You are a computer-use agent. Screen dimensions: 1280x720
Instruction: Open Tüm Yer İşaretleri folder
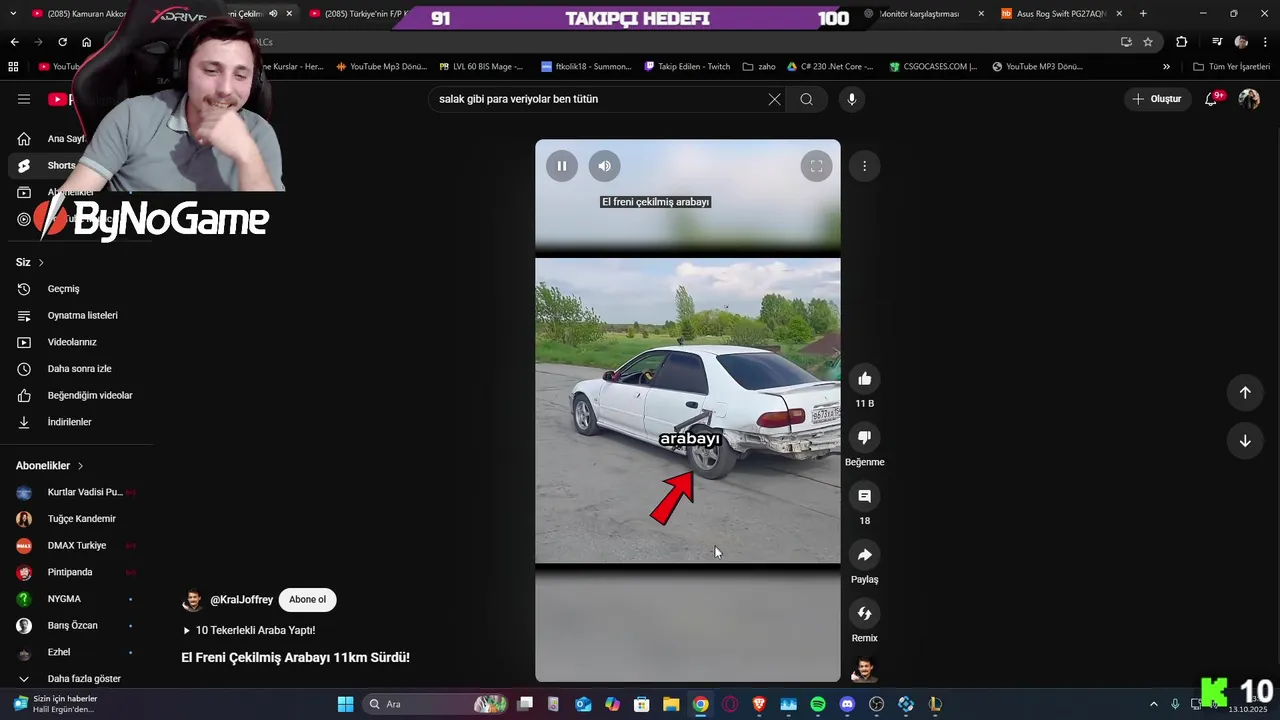1232,67
